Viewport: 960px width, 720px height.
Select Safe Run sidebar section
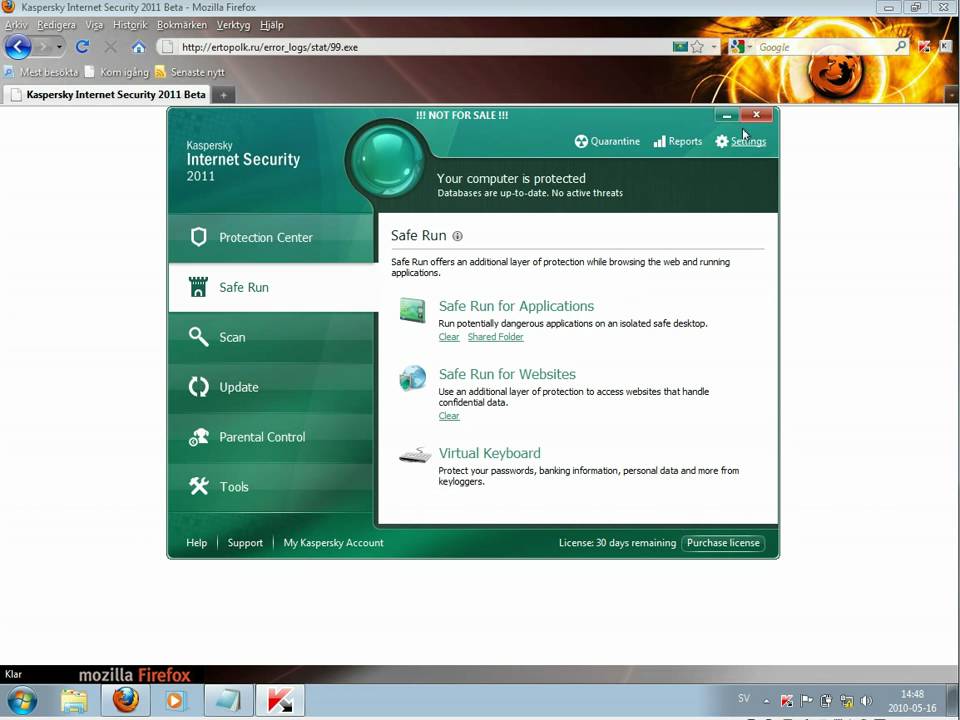[x=273, y=287]
